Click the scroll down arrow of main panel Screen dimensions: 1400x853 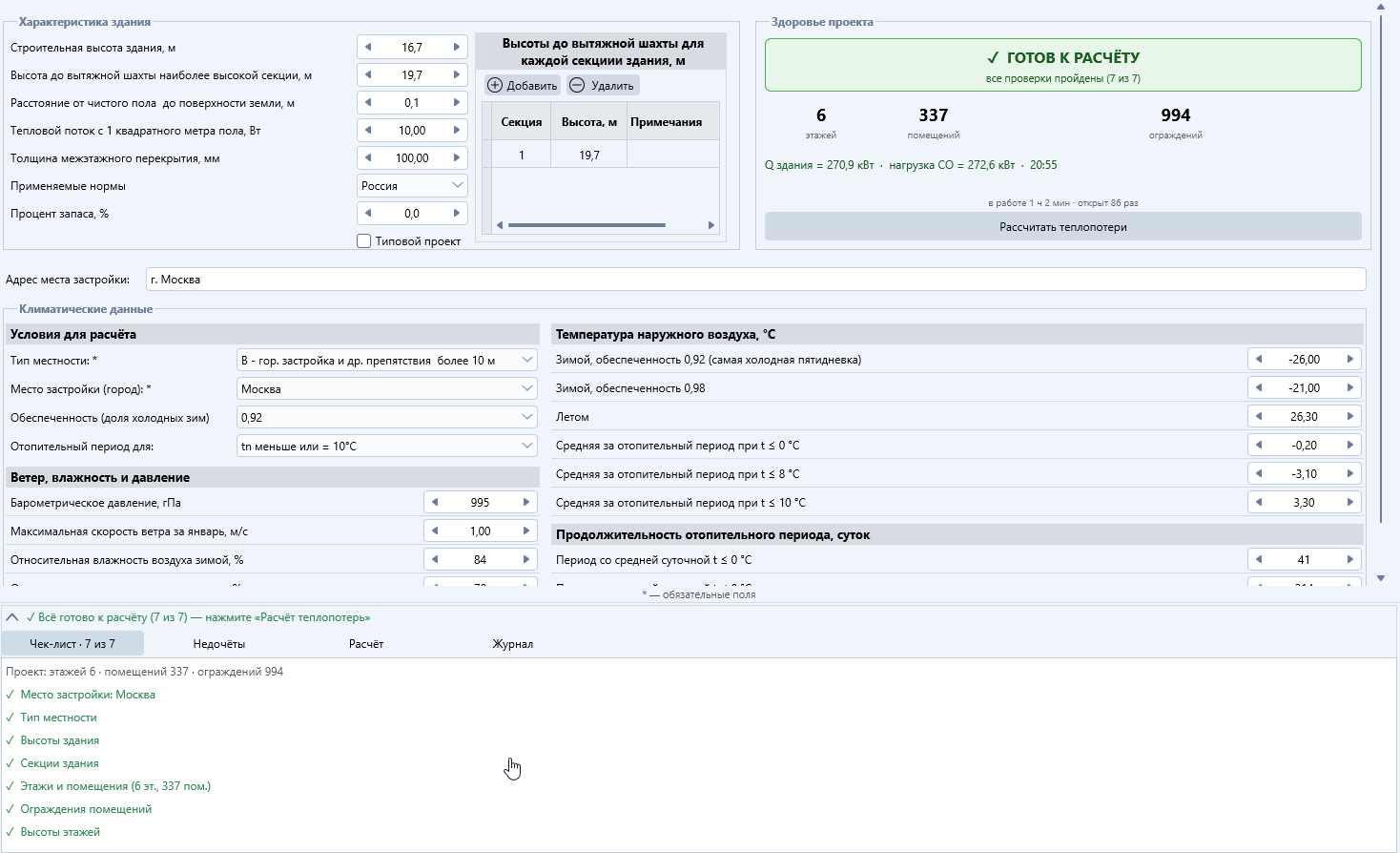click(x=1381, y=578)
